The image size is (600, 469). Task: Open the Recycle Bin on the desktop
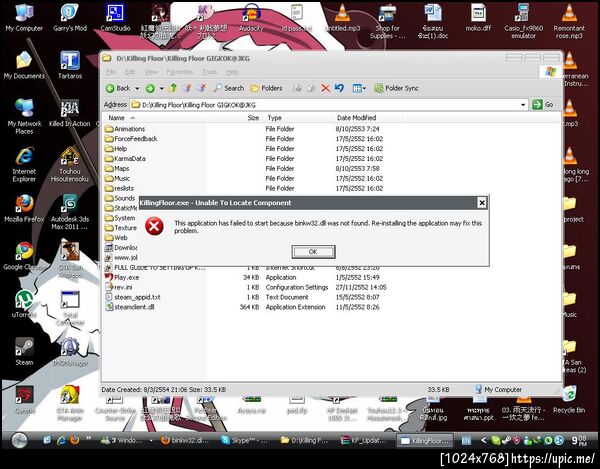[x=569, y=399]
